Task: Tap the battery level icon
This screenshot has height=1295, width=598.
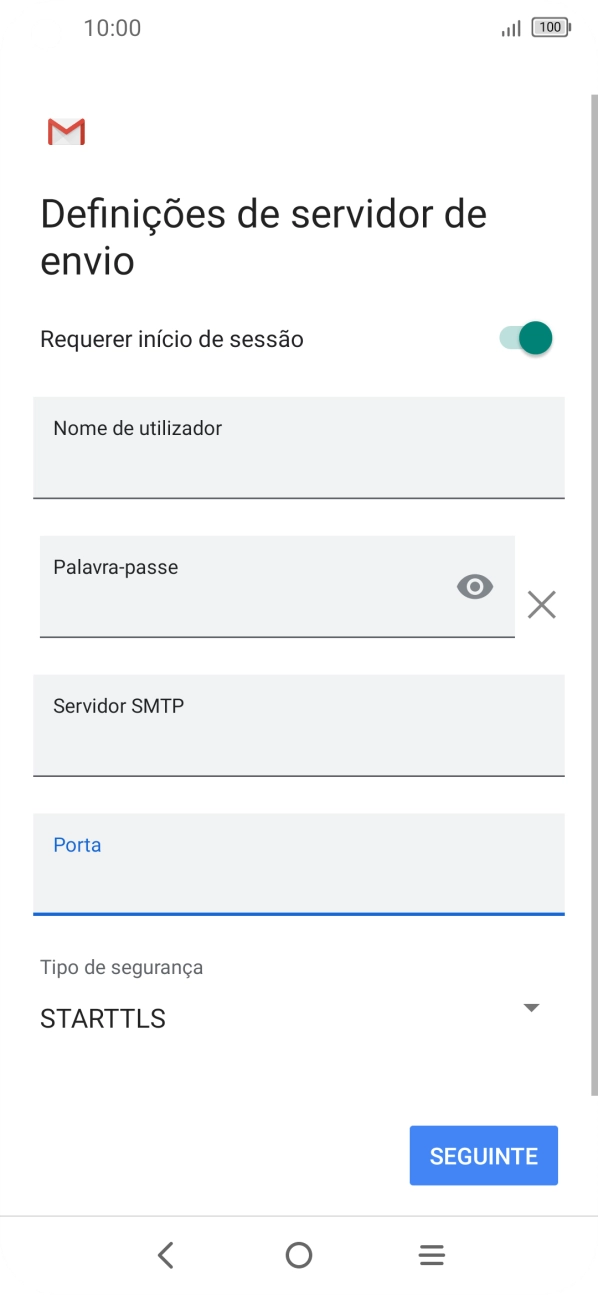Action: click(x=551, y=28)
